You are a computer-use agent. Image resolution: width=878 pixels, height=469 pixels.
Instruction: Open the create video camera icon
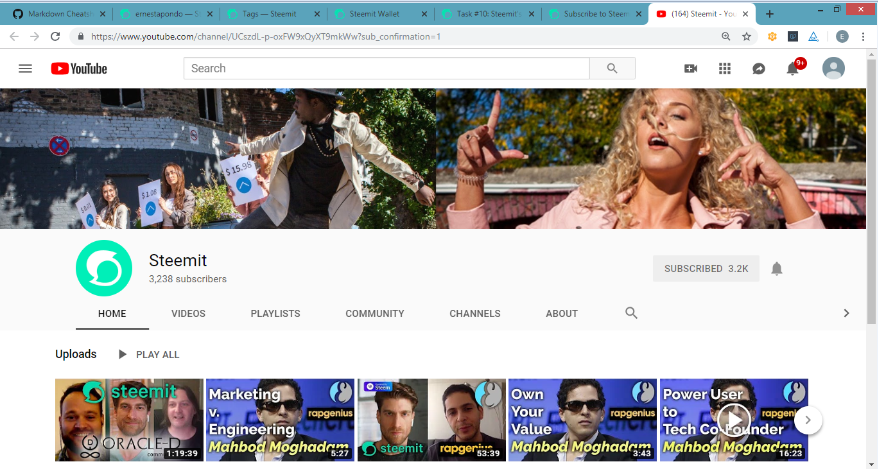tap(690, 68)
